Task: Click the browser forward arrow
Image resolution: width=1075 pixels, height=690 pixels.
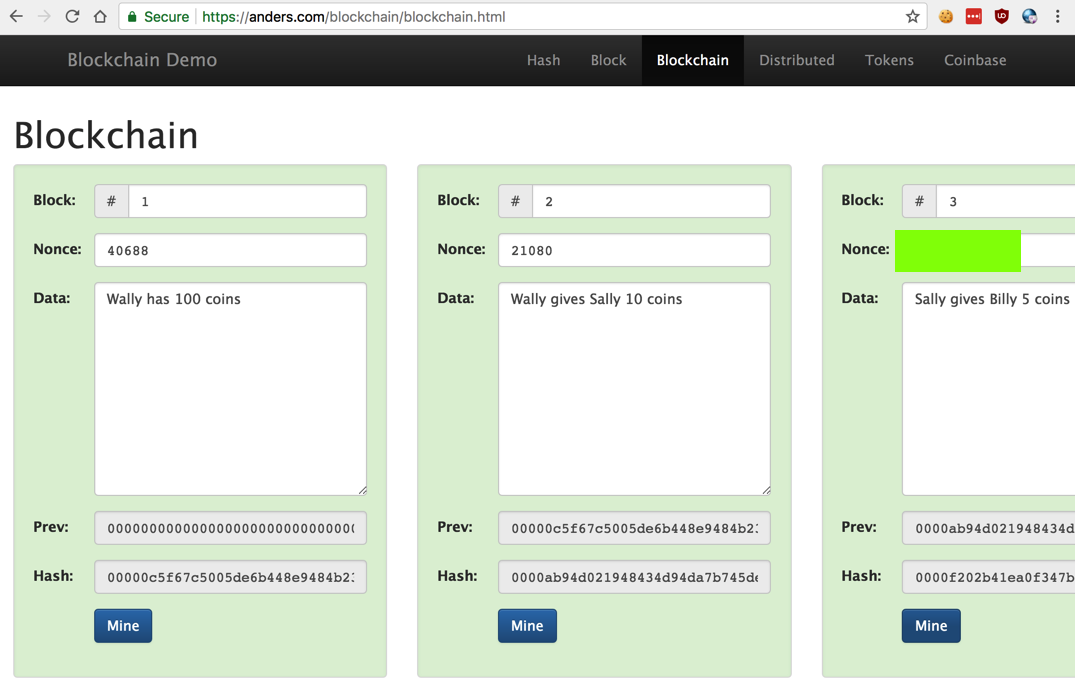Action: click(44, 16)
